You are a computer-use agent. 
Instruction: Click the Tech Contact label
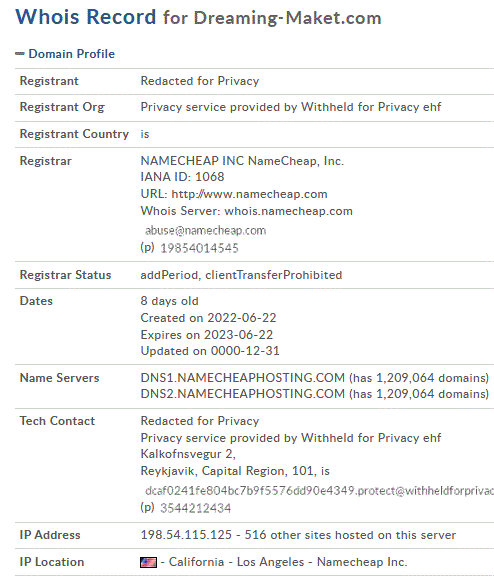[57, 421]
